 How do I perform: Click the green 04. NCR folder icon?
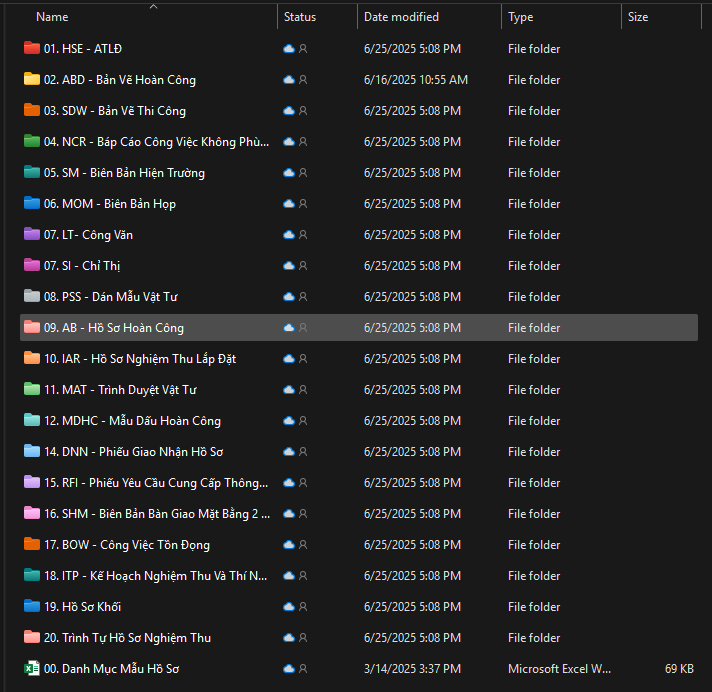click(31, 141)
